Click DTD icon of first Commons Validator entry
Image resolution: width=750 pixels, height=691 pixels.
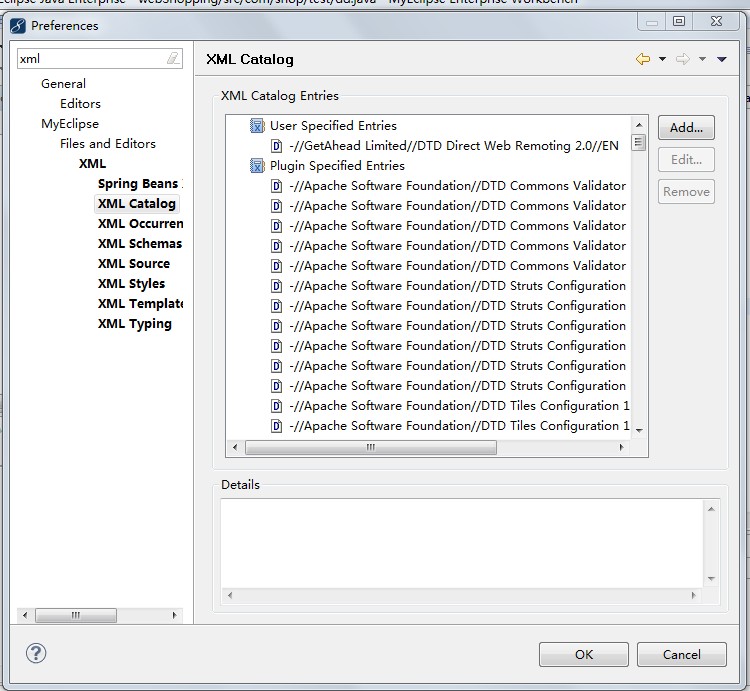(x=276, y=186)
